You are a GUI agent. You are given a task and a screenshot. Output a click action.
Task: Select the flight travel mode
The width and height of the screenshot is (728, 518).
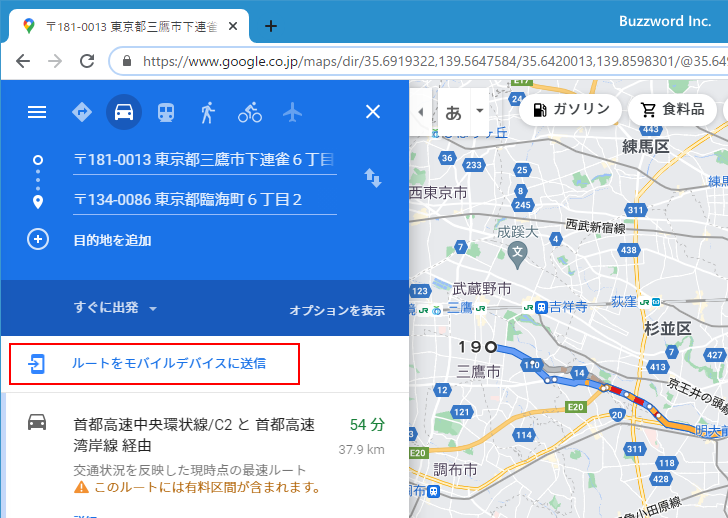point(292,112)
